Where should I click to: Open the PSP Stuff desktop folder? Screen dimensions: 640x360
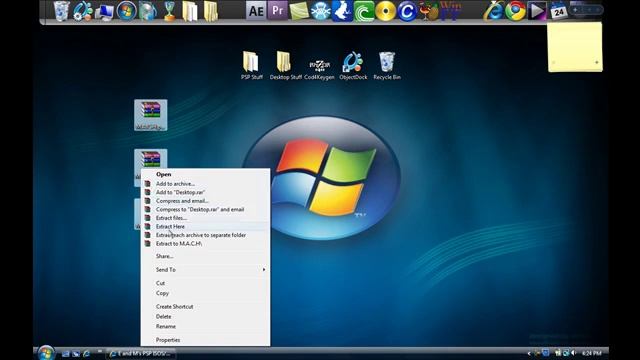tap(251, 65)
